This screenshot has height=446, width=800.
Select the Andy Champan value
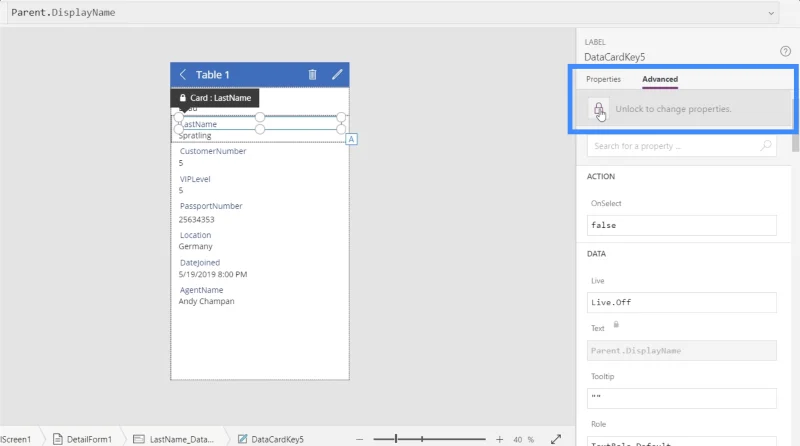(x=206, y=301)
